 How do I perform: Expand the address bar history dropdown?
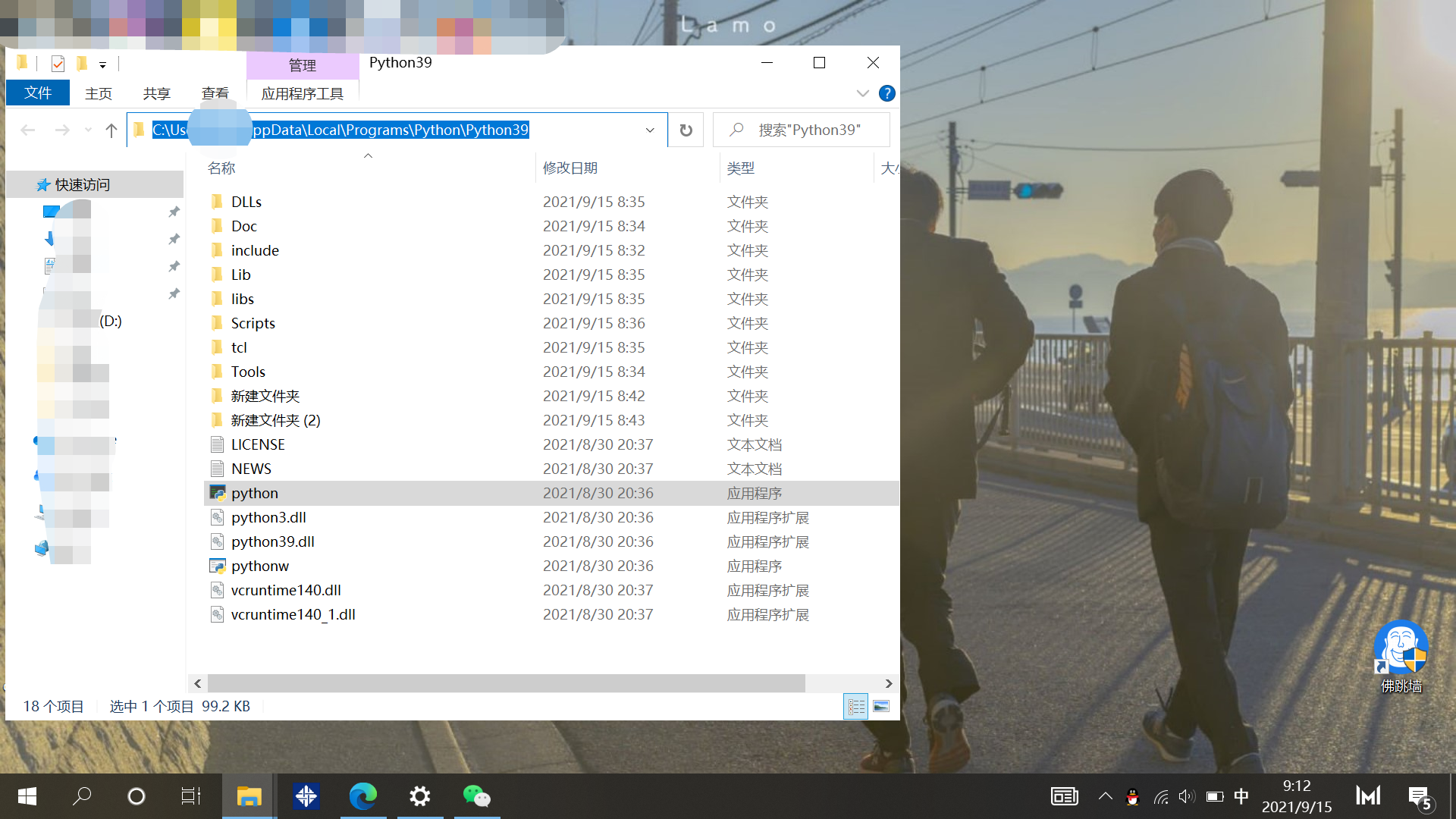[650, 130]
